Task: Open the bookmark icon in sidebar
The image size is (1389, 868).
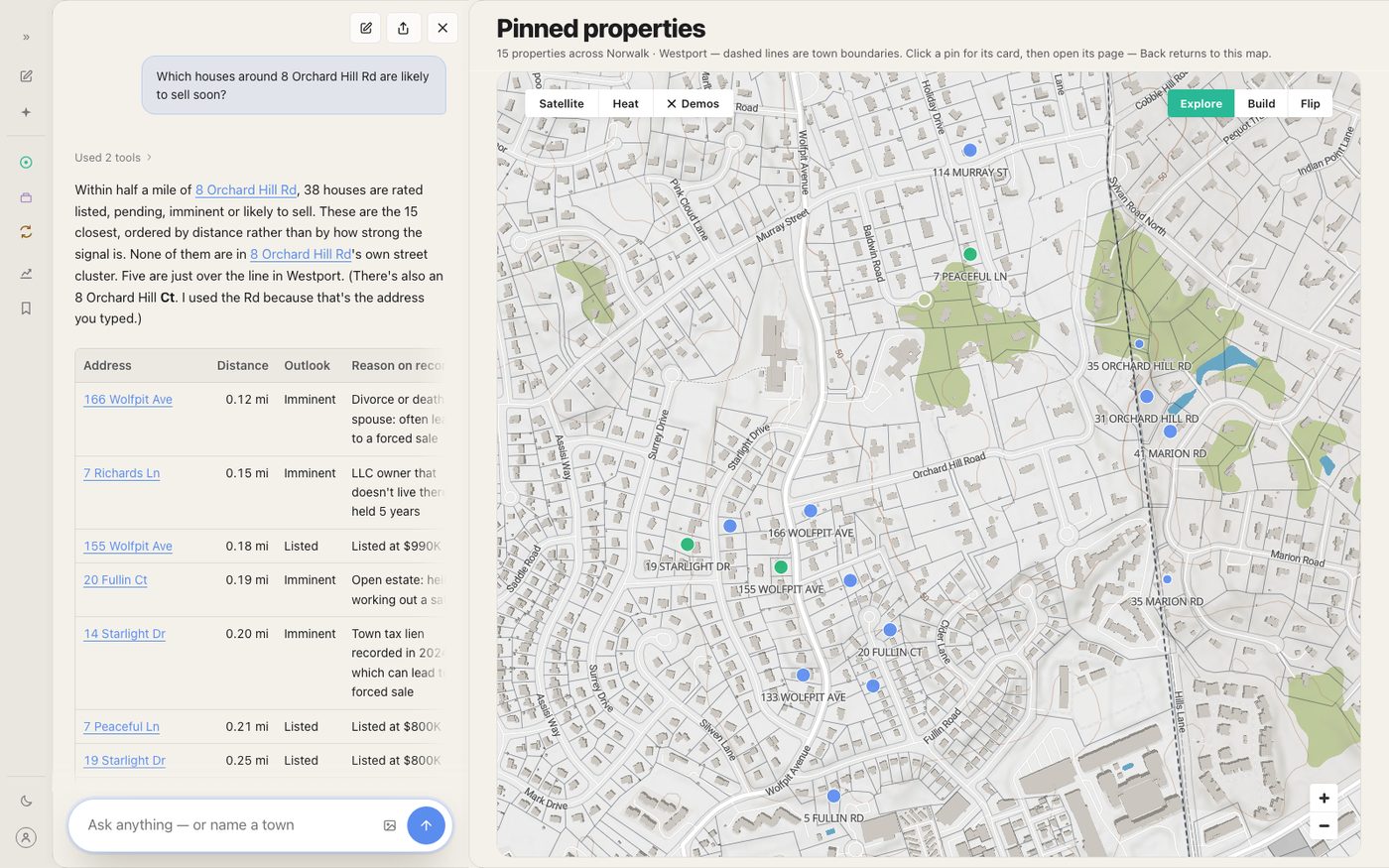Action: pos(27,309)
